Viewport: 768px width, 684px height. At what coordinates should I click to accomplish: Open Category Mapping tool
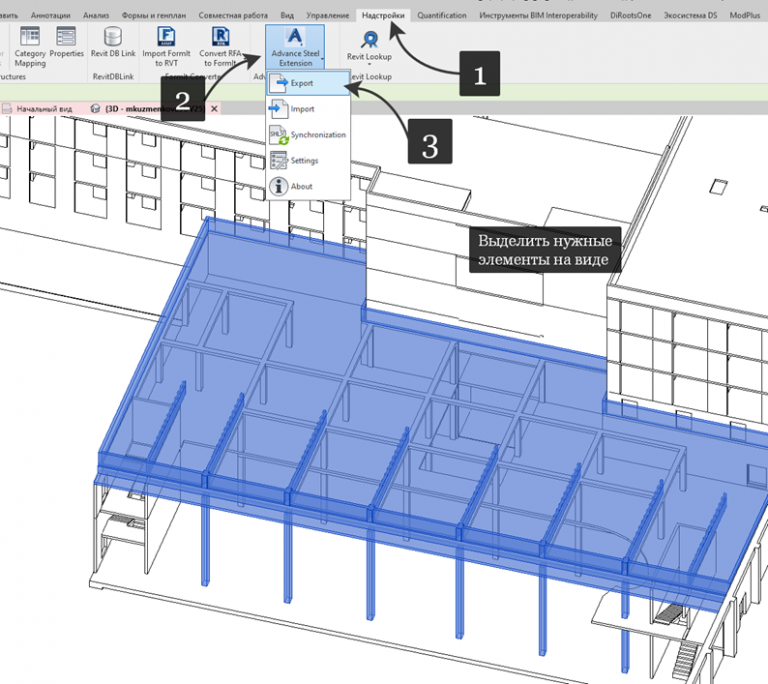(x=30, y=44)
